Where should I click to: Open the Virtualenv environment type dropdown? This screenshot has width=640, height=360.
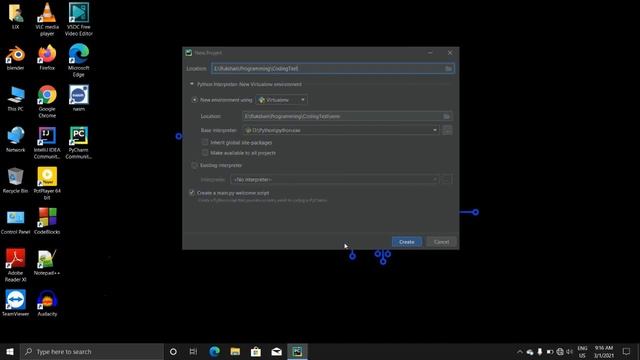click(x=281, y=100)
